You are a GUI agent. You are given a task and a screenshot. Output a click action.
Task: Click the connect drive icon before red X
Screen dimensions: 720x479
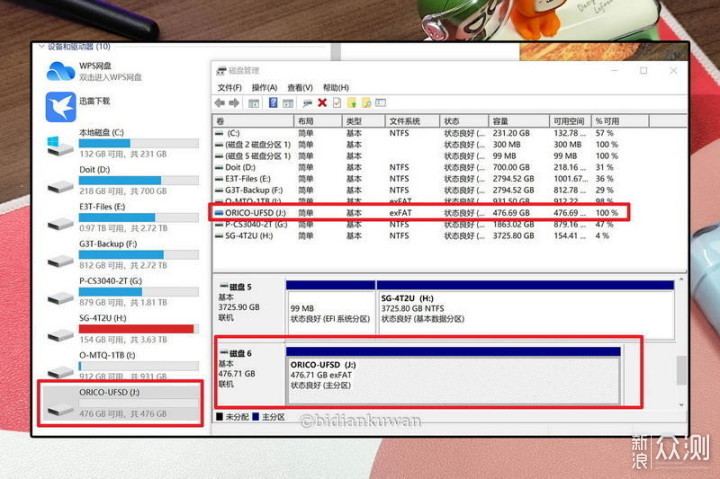tap(307, 103)
